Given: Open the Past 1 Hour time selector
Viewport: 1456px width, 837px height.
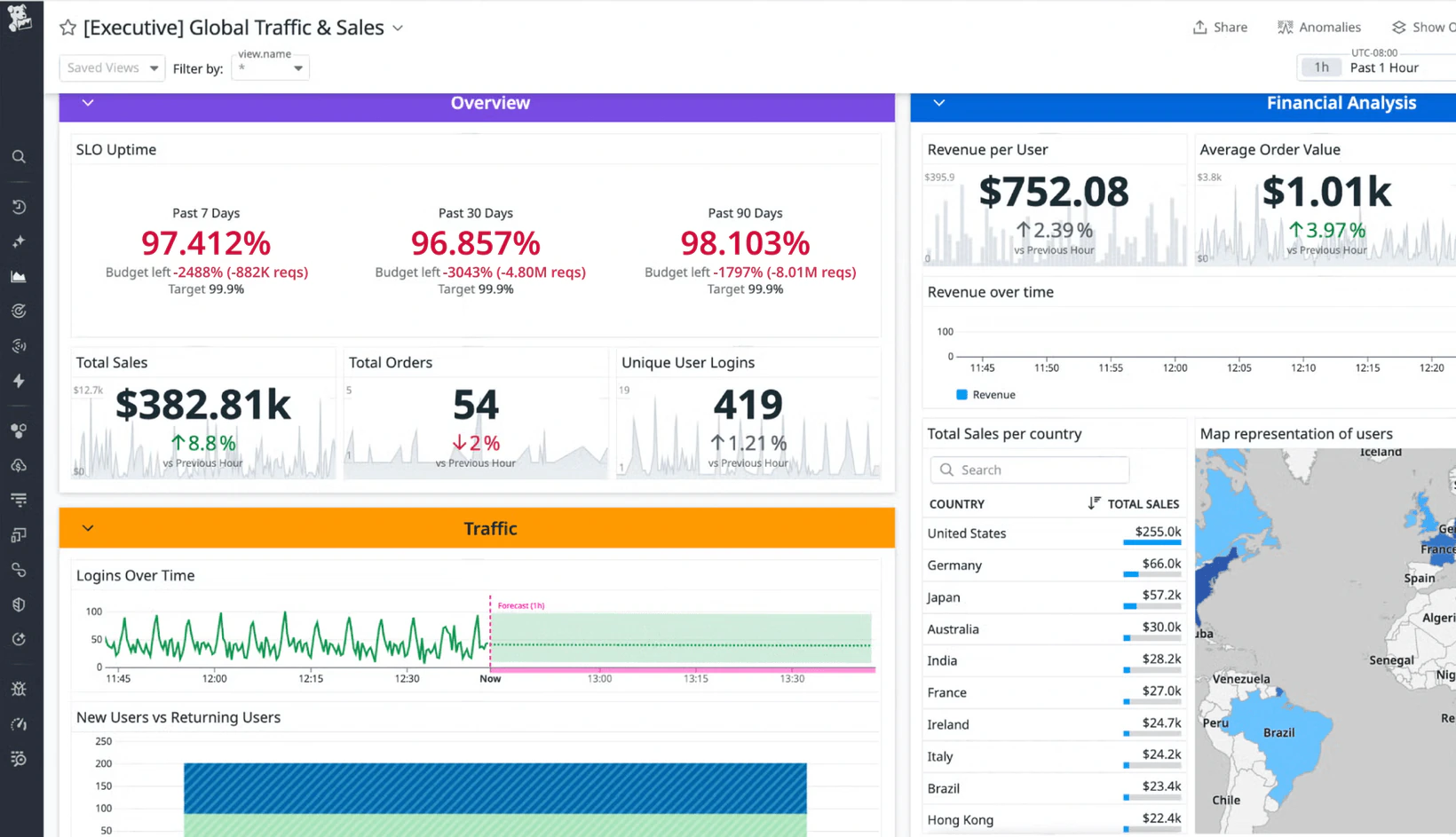Looking at the screenshot, I should (x=1384, y=67).
